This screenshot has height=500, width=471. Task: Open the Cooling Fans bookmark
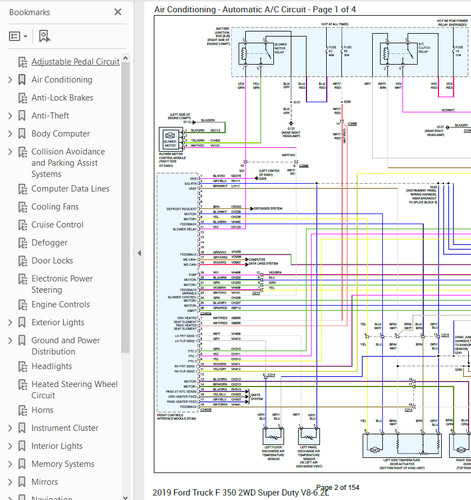coord(55,207)
